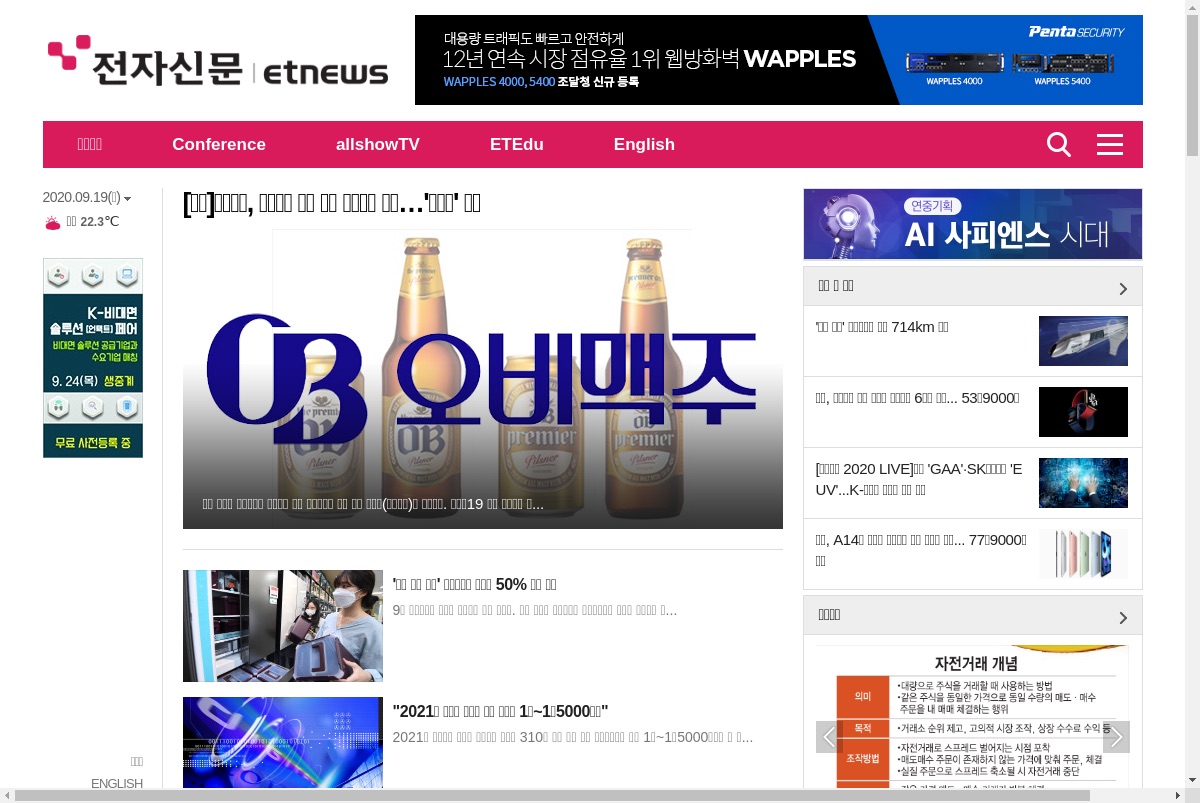Open the ENGLISH link in left sidebar
Viewport: 1200px width, 803px height.
click(x=117, y=783)
